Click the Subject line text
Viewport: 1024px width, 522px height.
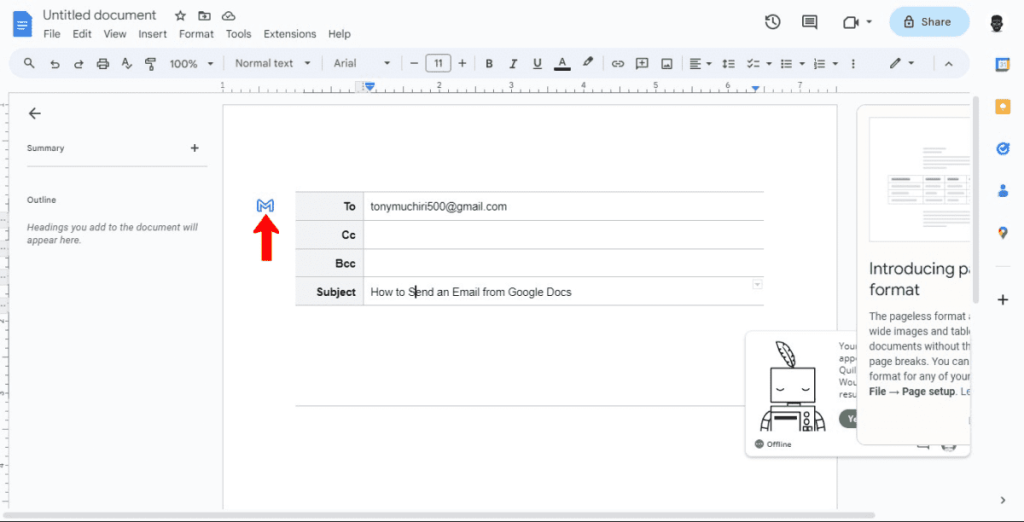pyautogui.click(x=471, y=292)
